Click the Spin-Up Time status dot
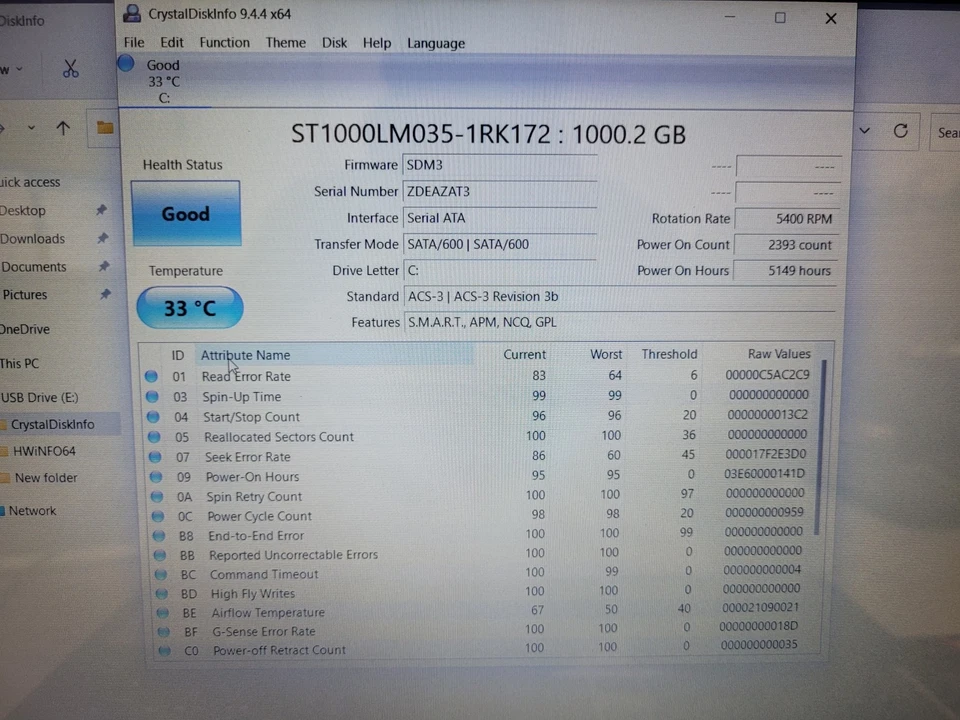The height and width of the screenshot is (720, 960). point(152,397)
